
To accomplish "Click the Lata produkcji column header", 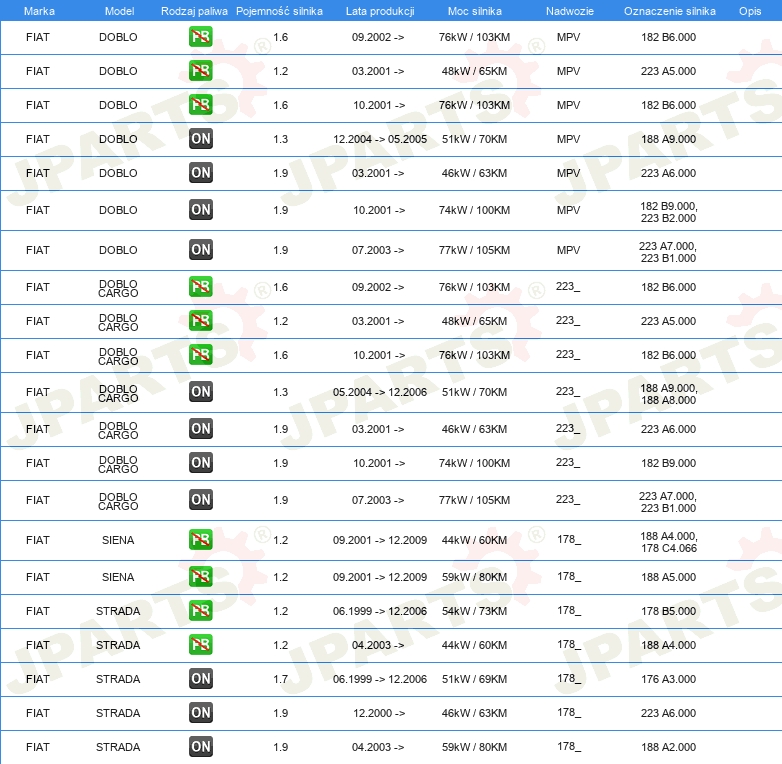I will [x=380, y=11].
